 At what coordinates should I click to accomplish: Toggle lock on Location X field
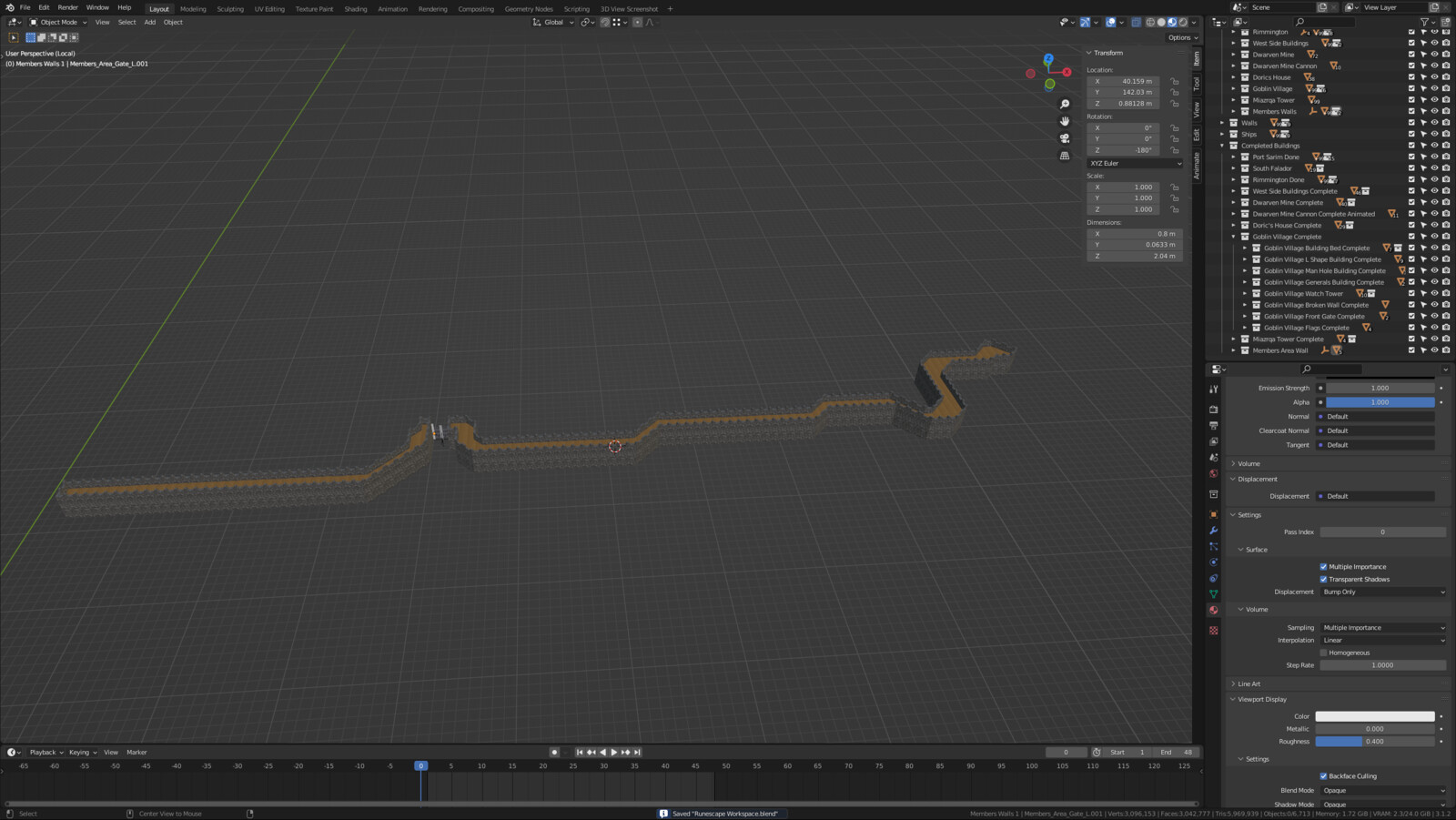coord(1175,81)
